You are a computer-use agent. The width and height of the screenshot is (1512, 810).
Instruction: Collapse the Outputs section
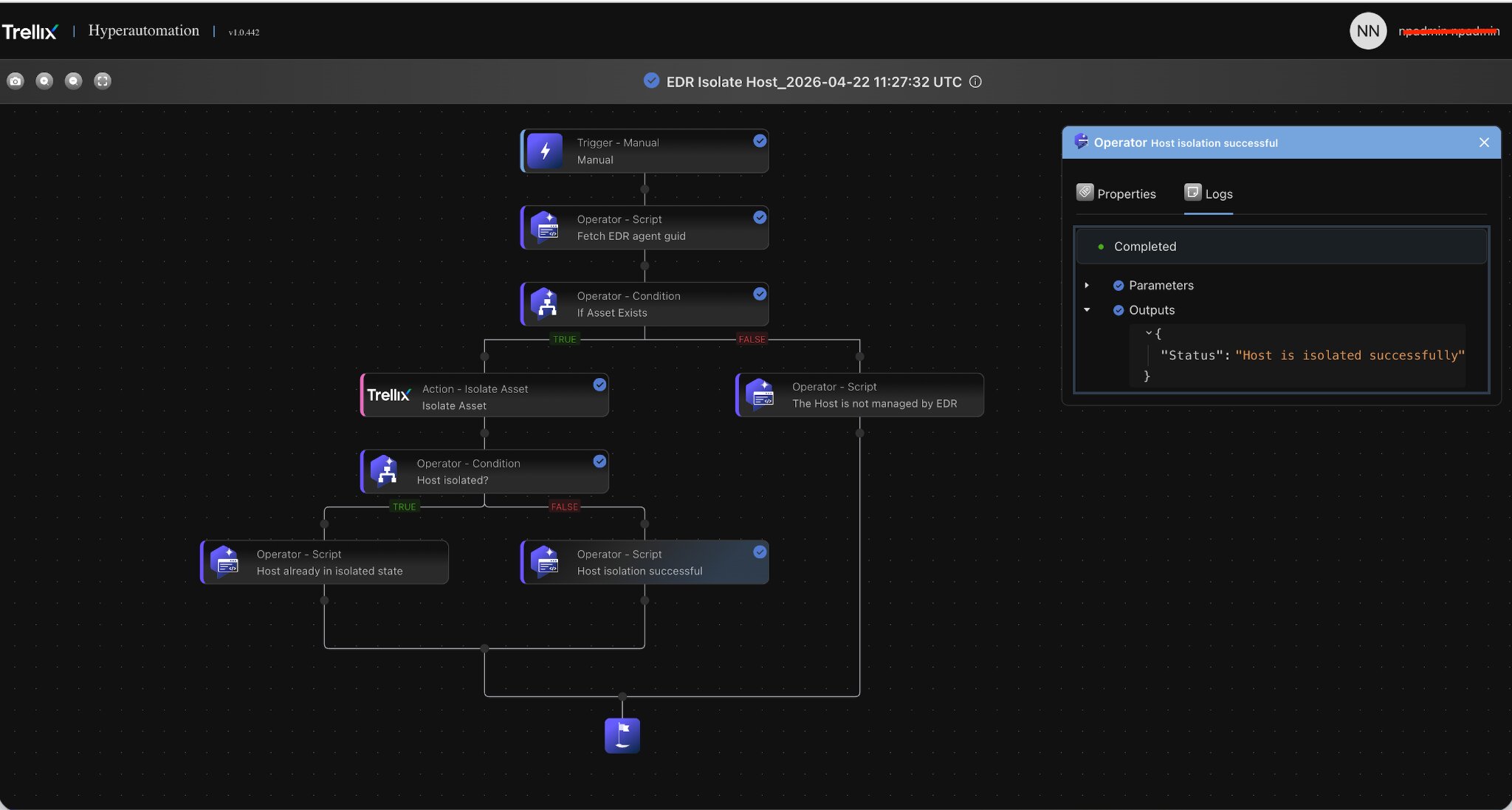point(1087,310)
